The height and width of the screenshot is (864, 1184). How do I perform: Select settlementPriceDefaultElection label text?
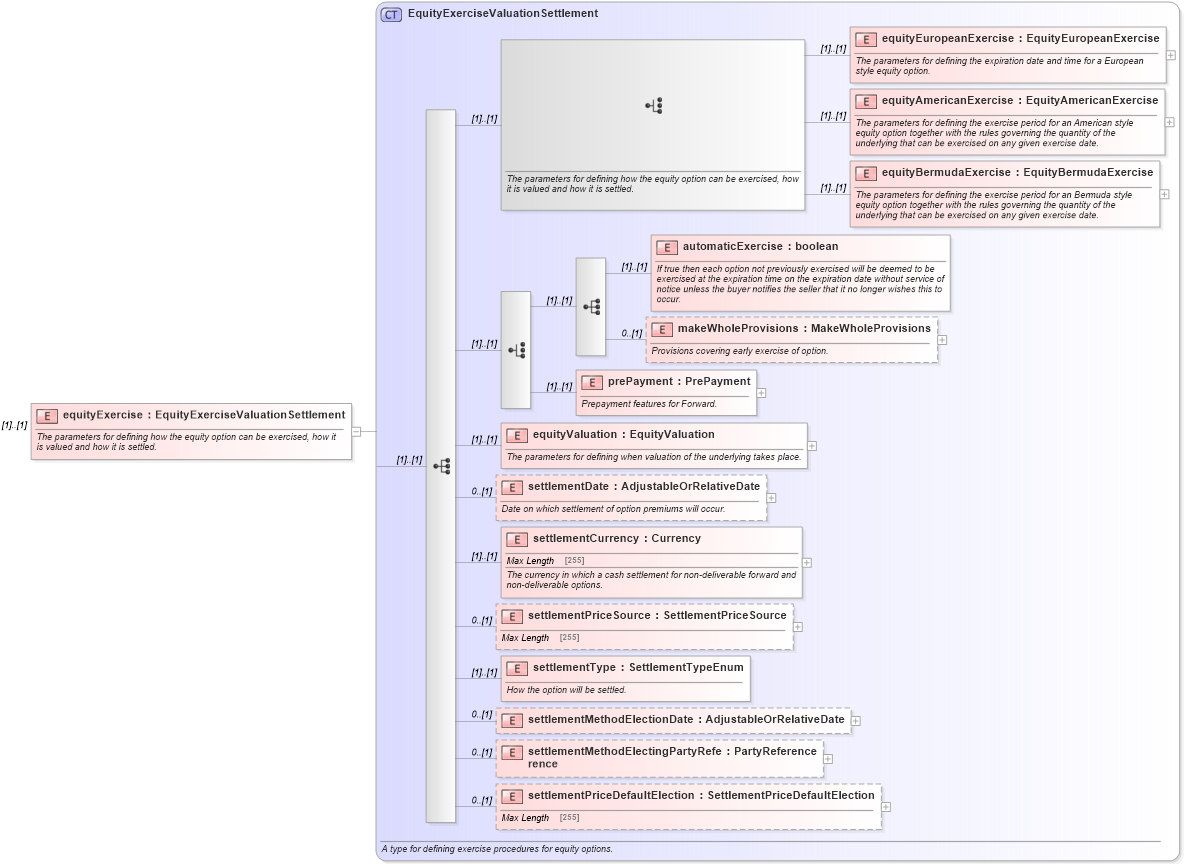click(701, 795)
